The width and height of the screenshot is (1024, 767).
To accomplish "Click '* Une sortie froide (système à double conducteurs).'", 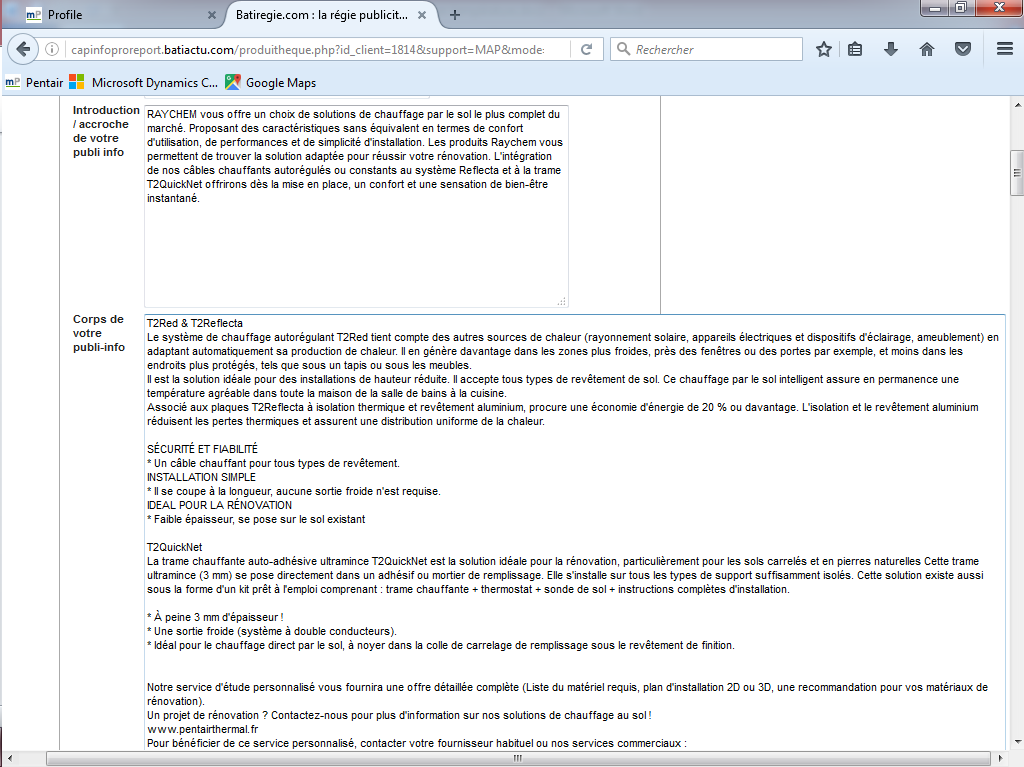I will click(x=272, y=631).
